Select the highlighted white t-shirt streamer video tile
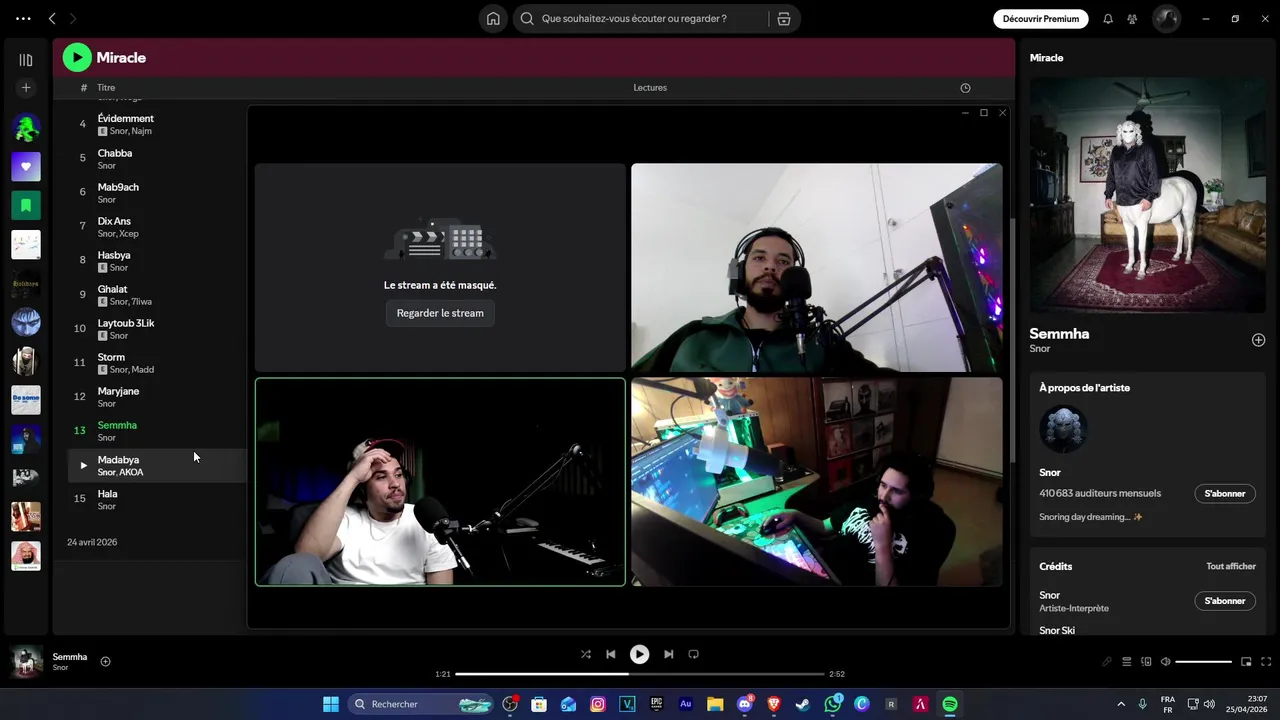This screenshot has width=1280, height=720. (x=440, y=482)
